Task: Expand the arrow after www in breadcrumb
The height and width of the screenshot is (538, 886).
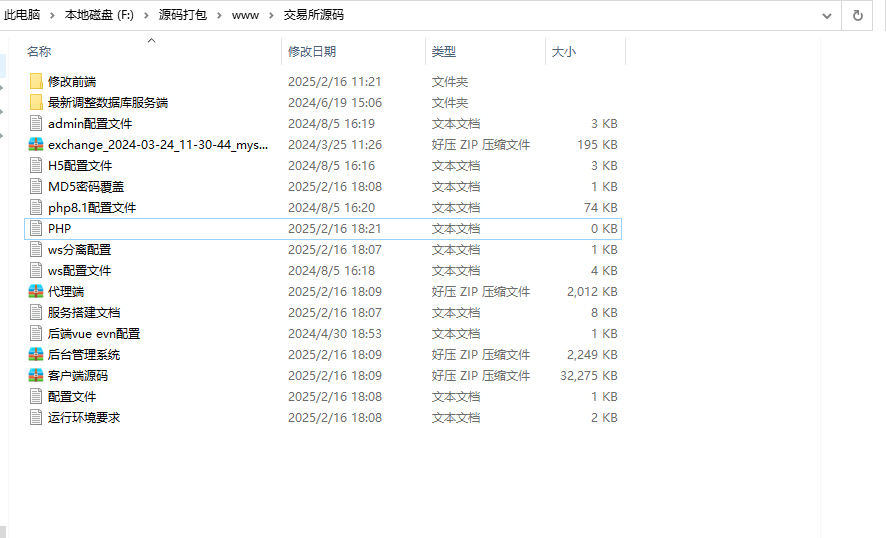Action: coord(271,15)
